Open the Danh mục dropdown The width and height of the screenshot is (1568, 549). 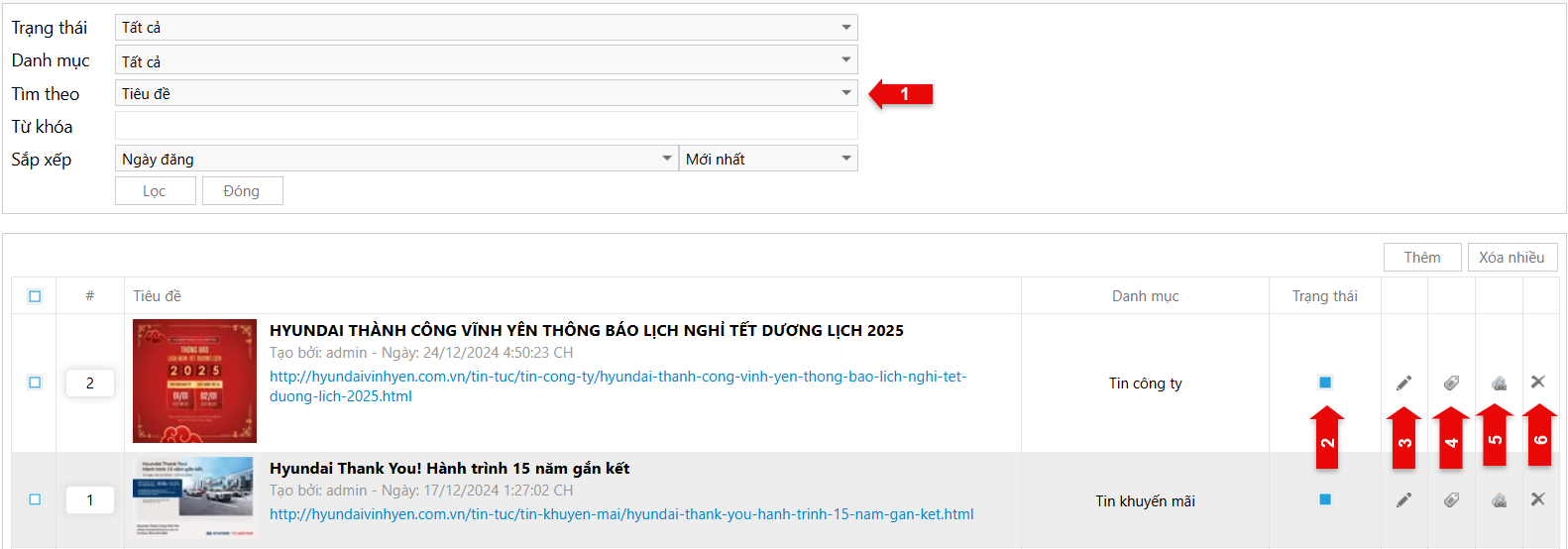pos(486,61)
